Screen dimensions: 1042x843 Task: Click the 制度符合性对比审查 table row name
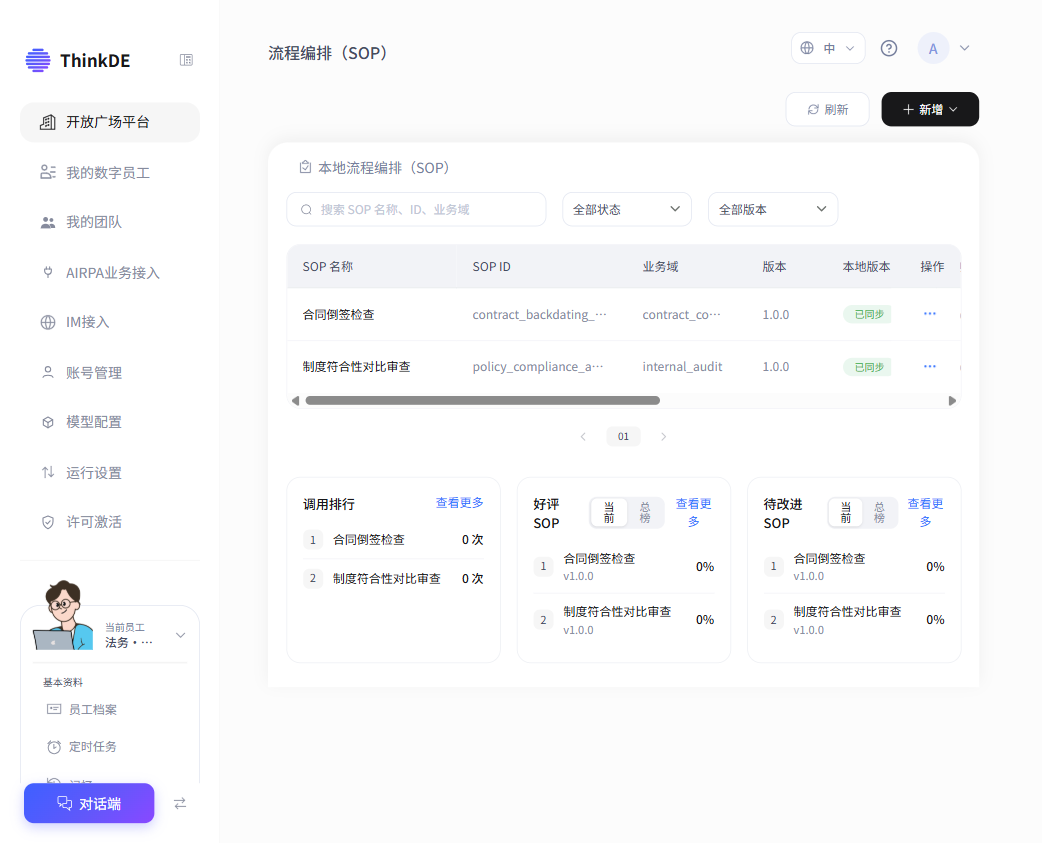[x=356, y=367]
